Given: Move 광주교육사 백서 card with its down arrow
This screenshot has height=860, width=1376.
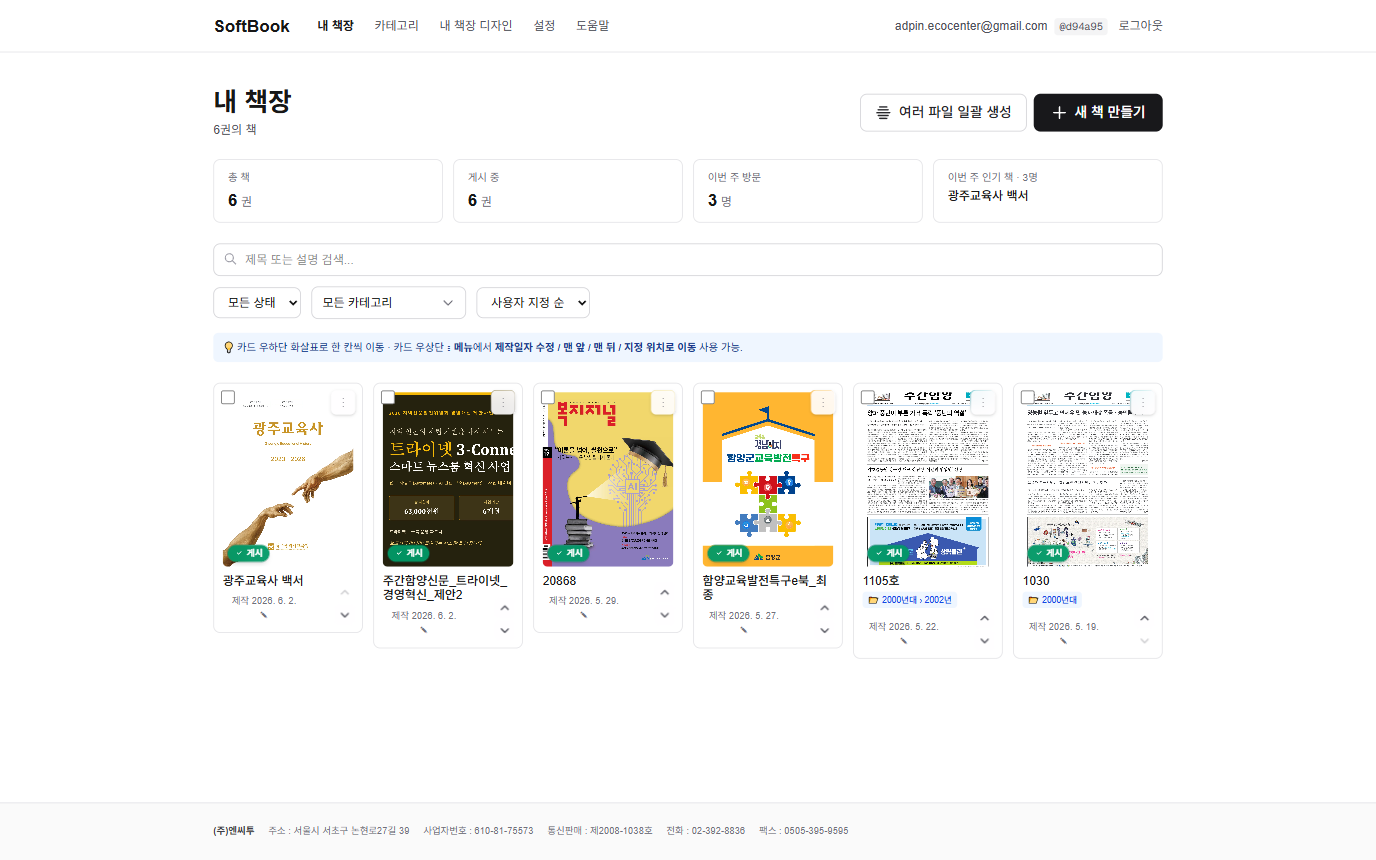Looking at the screenshot, I should pos(345,615).
